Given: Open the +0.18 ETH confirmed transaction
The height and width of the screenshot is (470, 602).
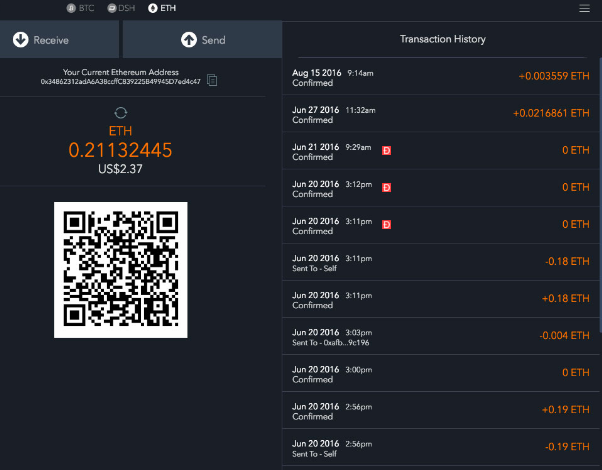Looking at the screenshot, I should click(441, 299).
